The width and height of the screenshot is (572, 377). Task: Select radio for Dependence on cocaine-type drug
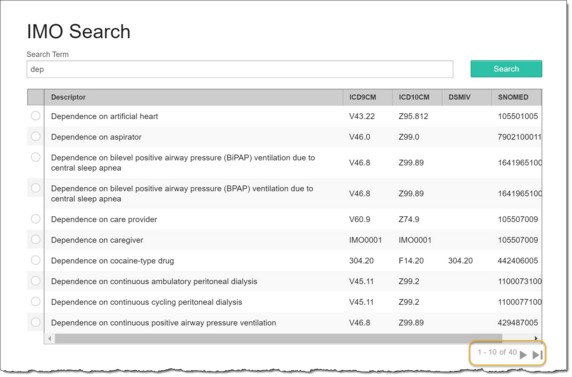[x=35, y=260]
